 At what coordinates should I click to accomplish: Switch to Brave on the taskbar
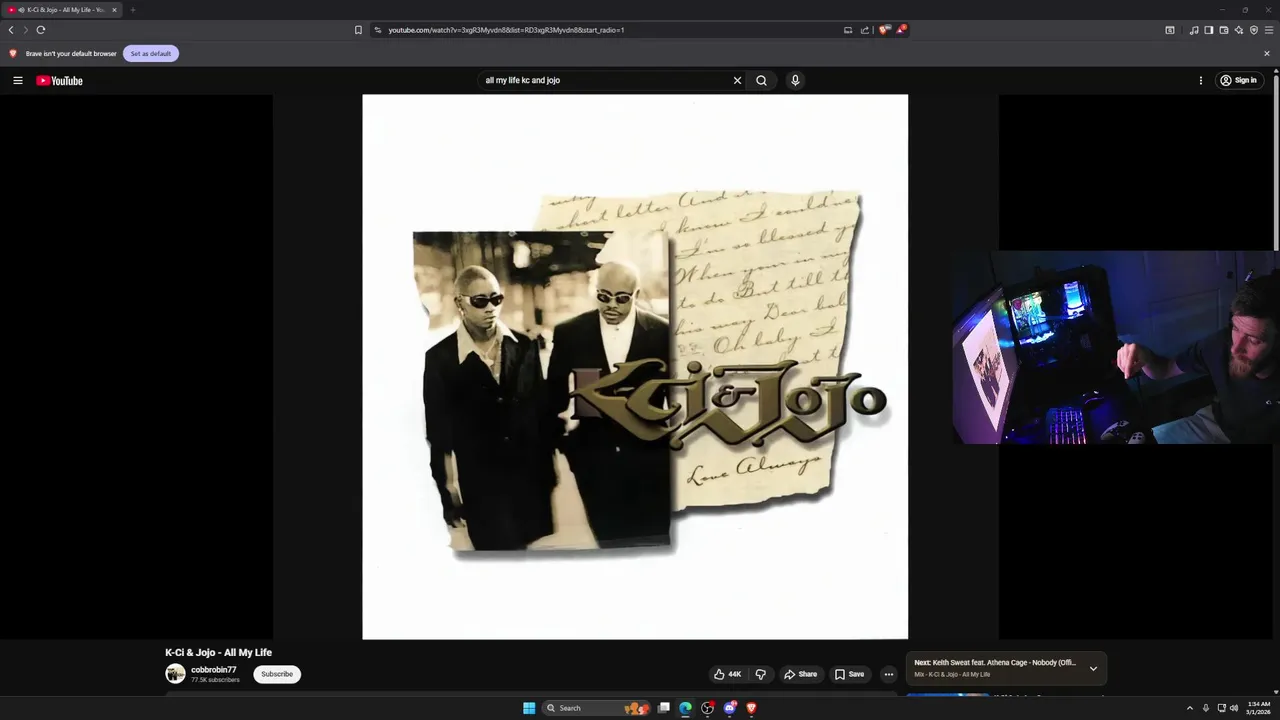(752, 708)
